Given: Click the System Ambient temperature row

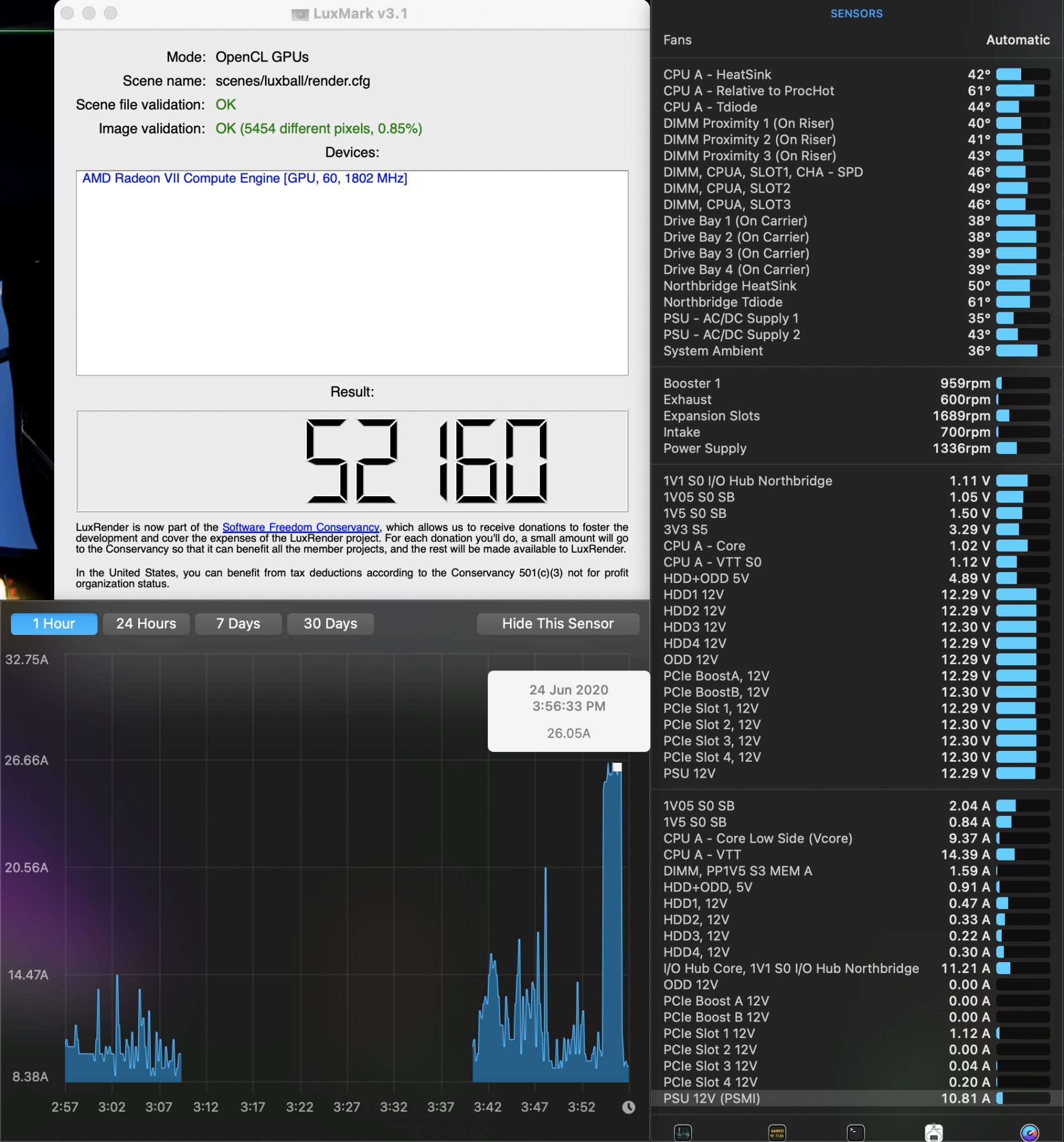Looking at the screenshot, I should tap(857, 351).
